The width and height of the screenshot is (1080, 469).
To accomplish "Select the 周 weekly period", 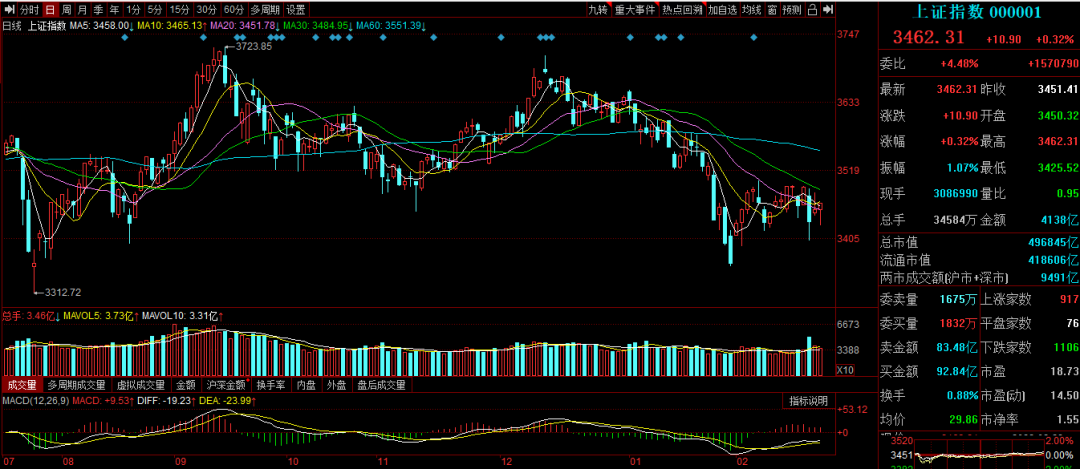I will click(x=66, y=10).
